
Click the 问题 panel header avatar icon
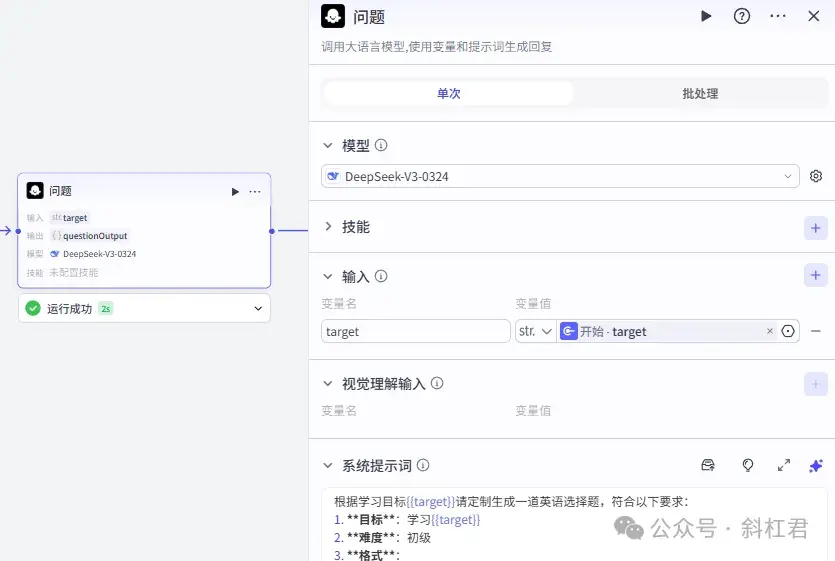pyautogui.click(x=333, y=16)
